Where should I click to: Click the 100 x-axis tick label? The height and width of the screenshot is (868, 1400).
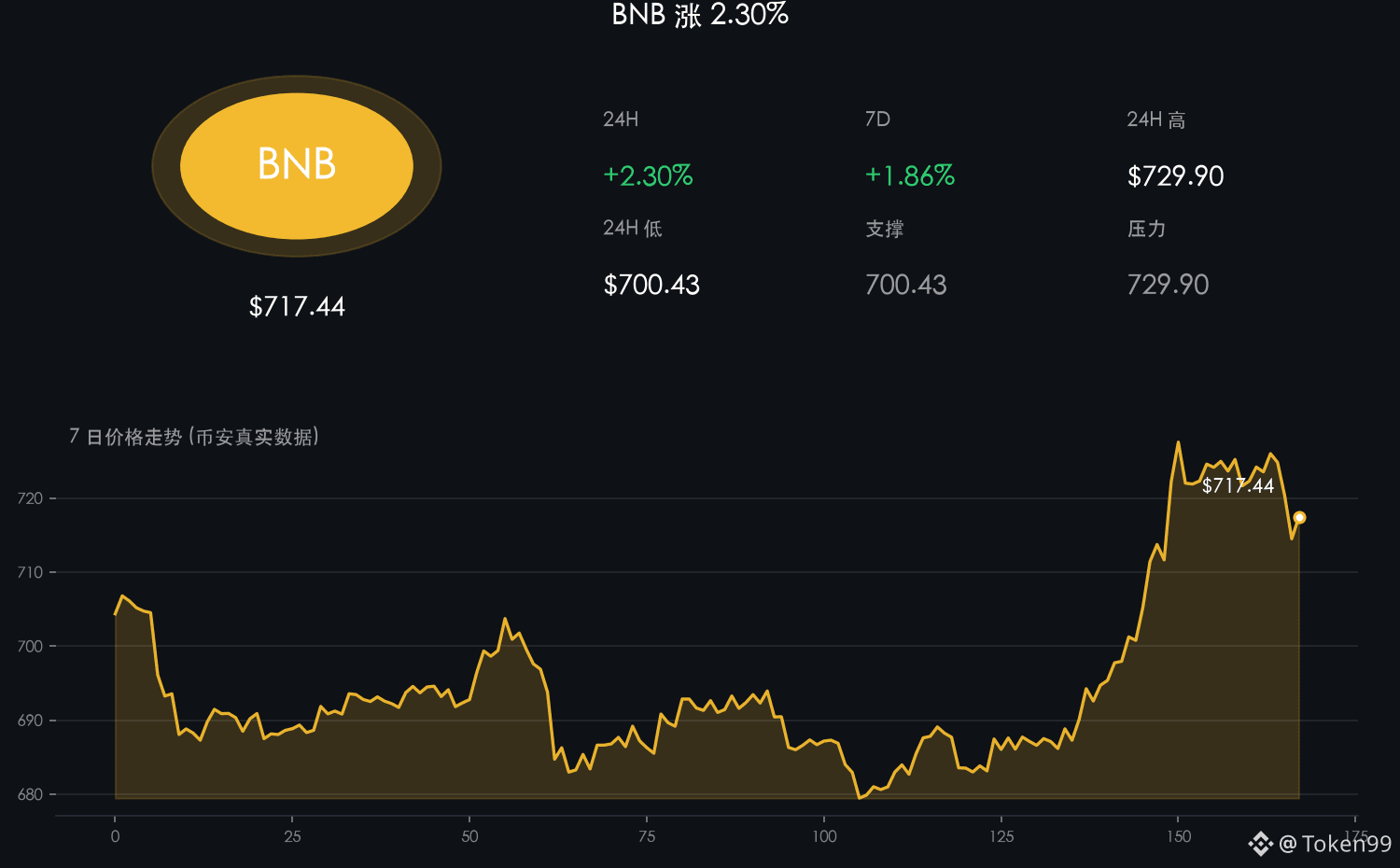click(824, 836)
